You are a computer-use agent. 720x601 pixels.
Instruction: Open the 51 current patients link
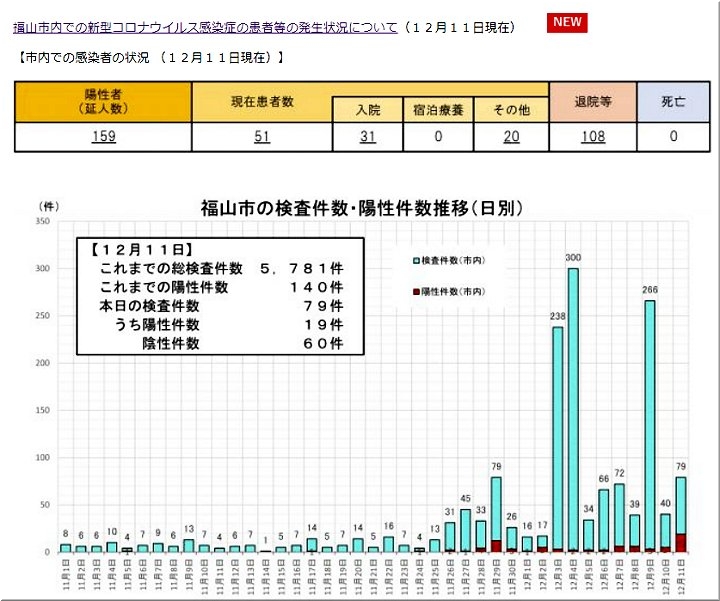(x=261, y=137)
